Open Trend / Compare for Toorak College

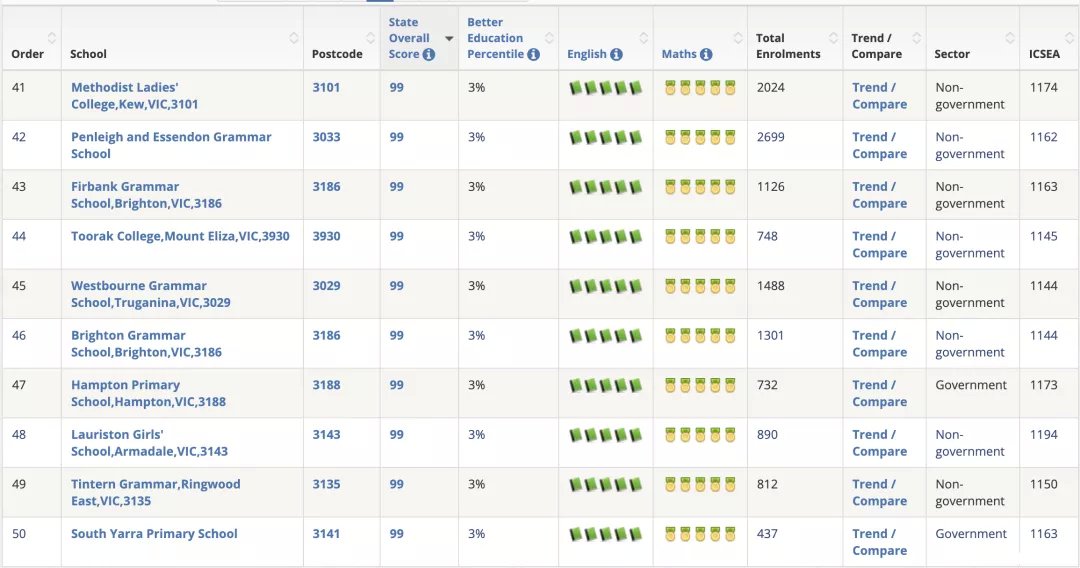[x=880, y=244]
